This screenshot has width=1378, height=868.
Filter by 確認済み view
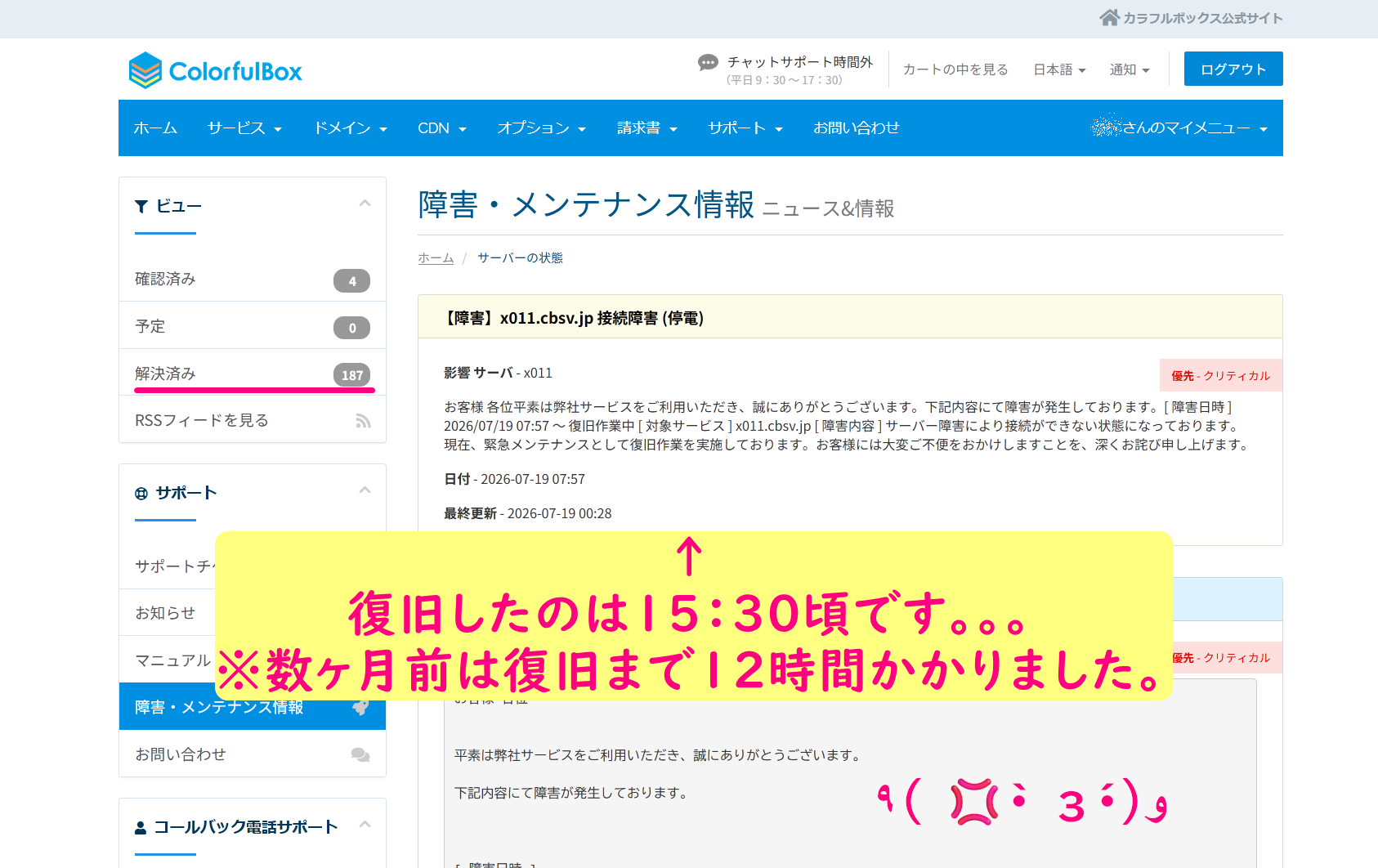point(253,280)
